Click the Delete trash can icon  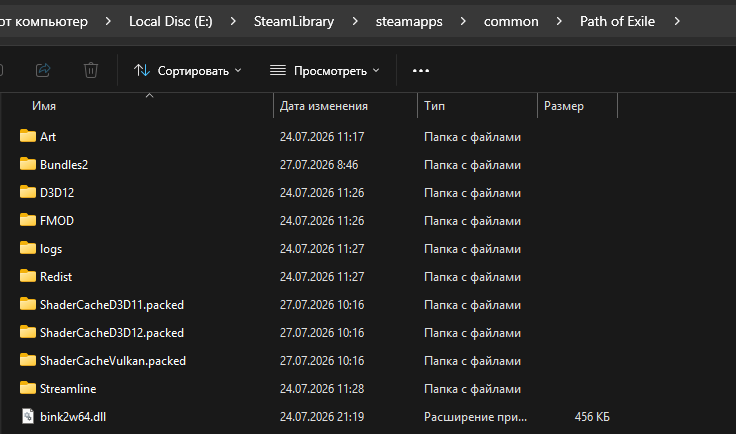pos(91,70)
